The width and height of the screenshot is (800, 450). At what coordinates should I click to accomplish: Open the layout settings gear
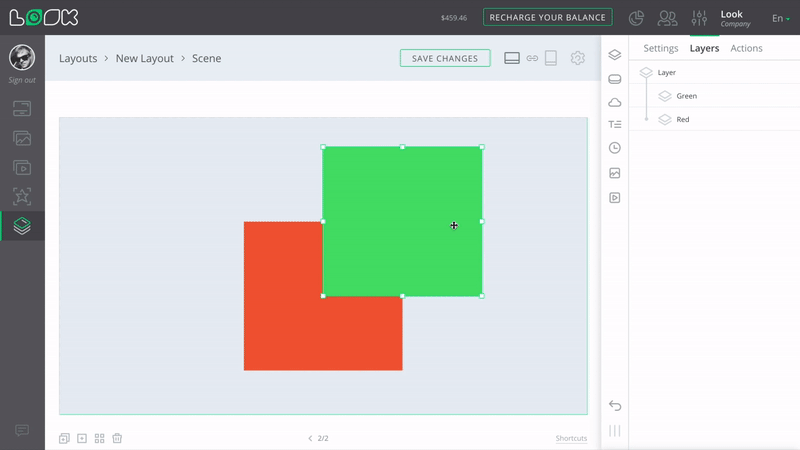click(577, 58)
